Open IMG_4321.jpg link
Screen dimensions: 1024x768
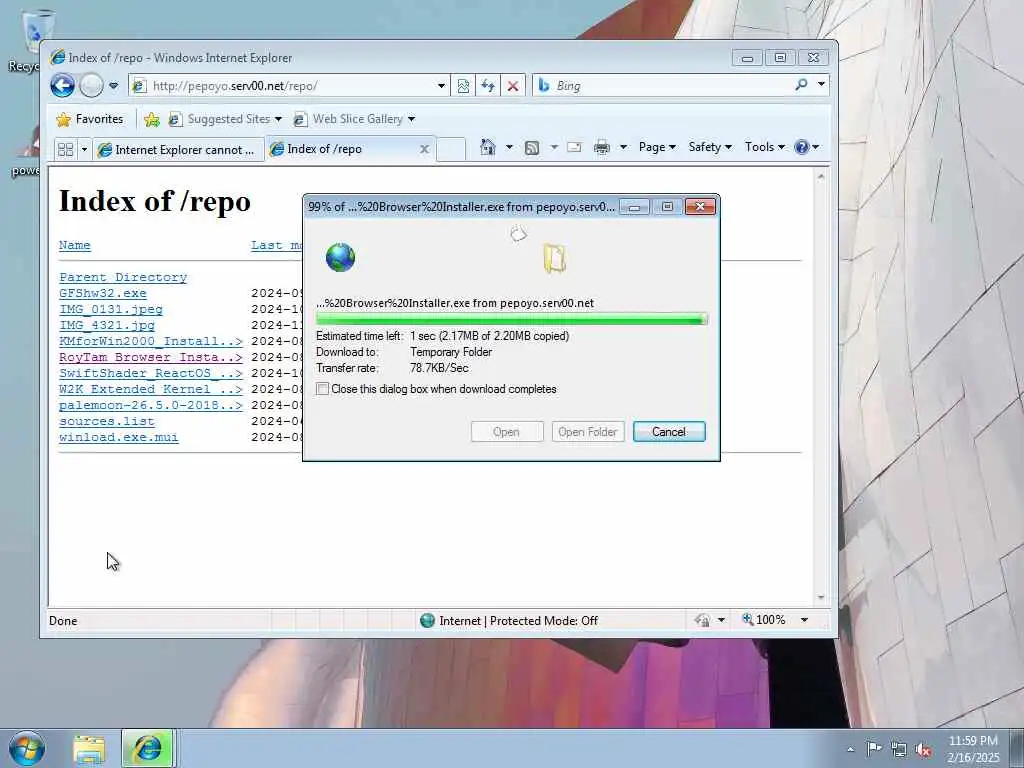click(107, 325)
